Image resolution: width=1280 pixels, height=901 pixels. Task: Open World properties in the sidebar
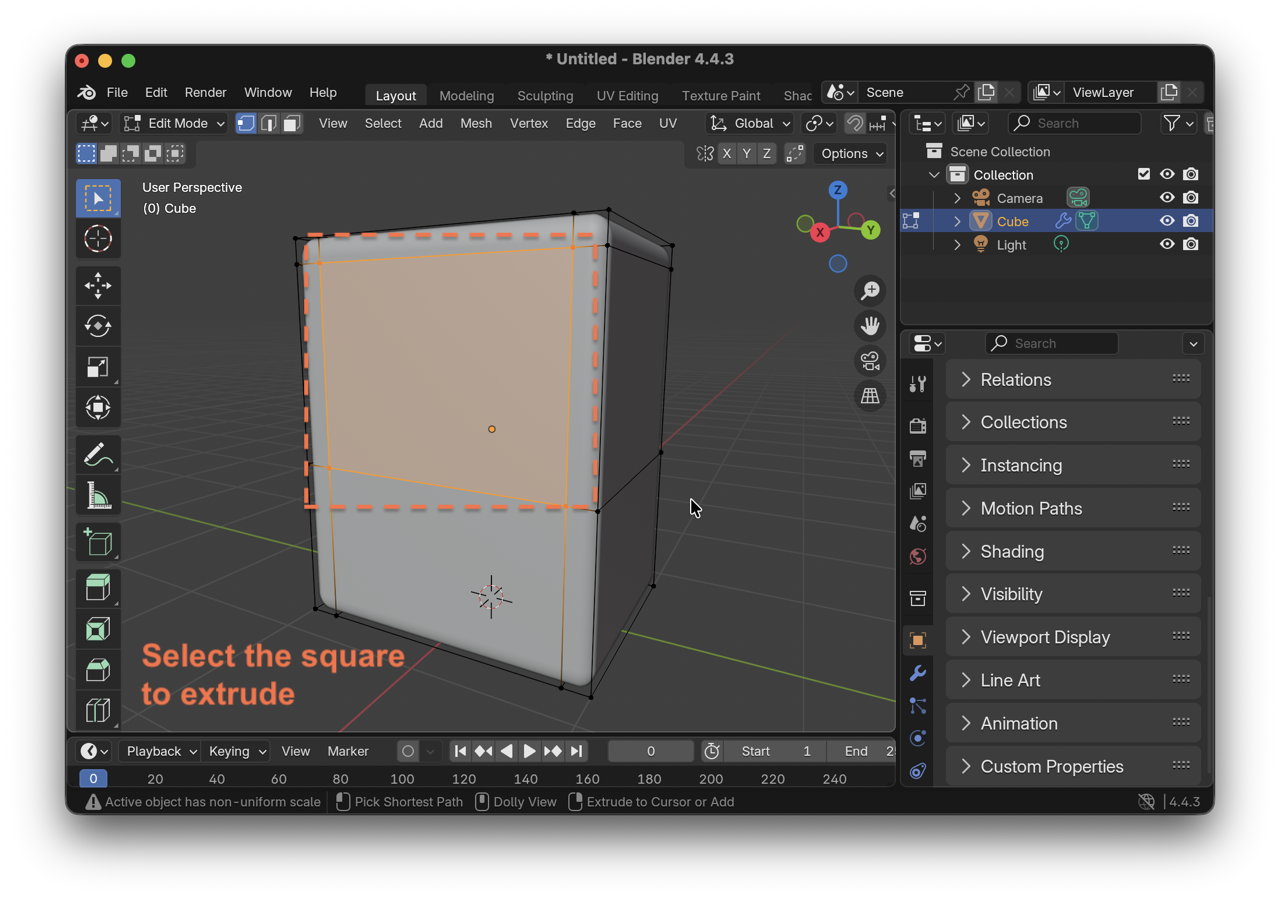917,556
